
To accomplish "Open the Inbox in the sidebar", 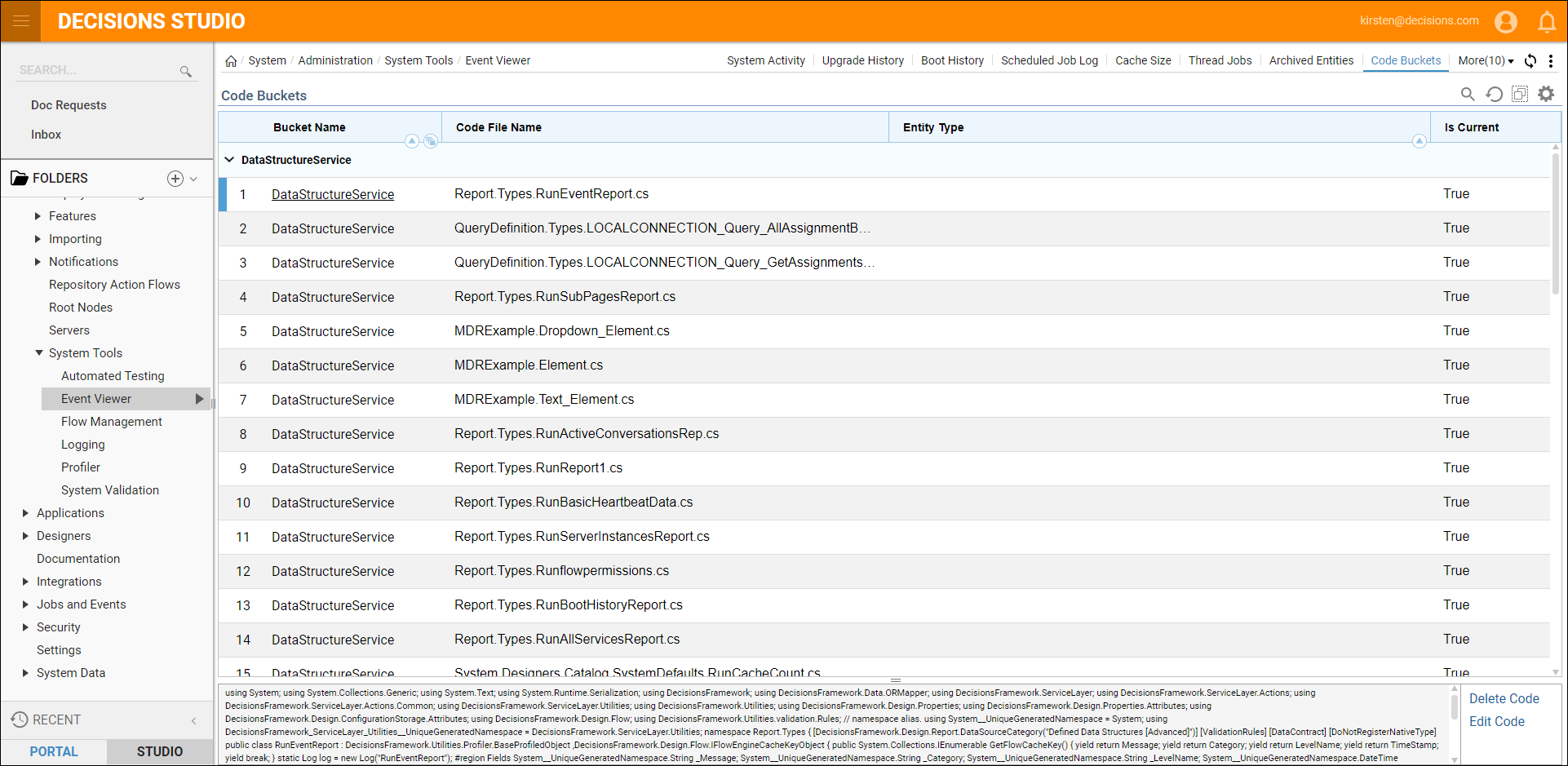I will point(46,135).
